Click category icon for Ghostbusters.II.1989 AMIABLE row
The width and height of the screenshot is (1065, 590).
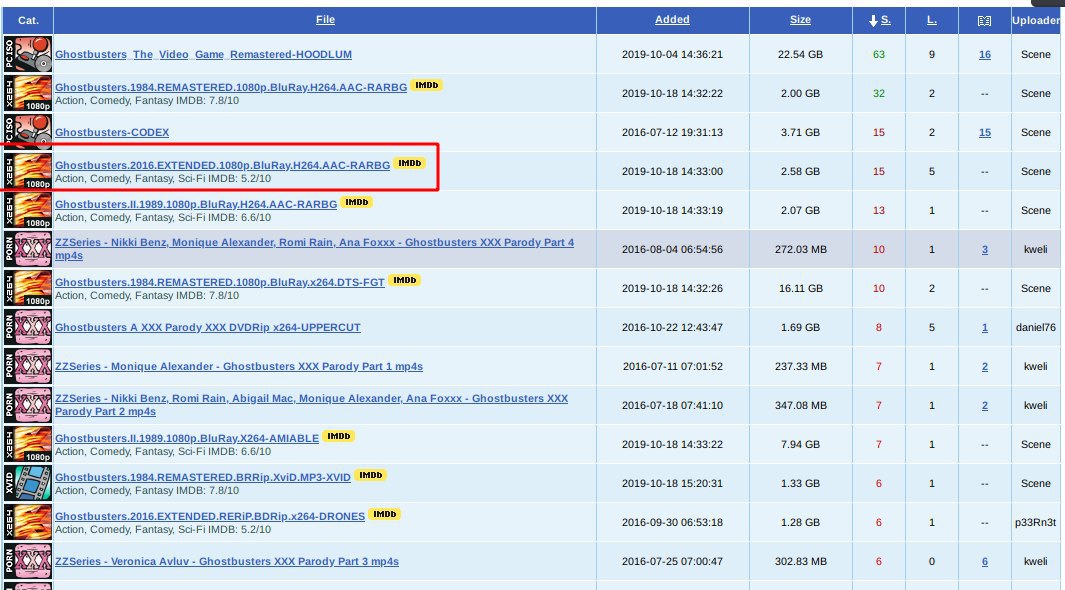pos(28,444)
